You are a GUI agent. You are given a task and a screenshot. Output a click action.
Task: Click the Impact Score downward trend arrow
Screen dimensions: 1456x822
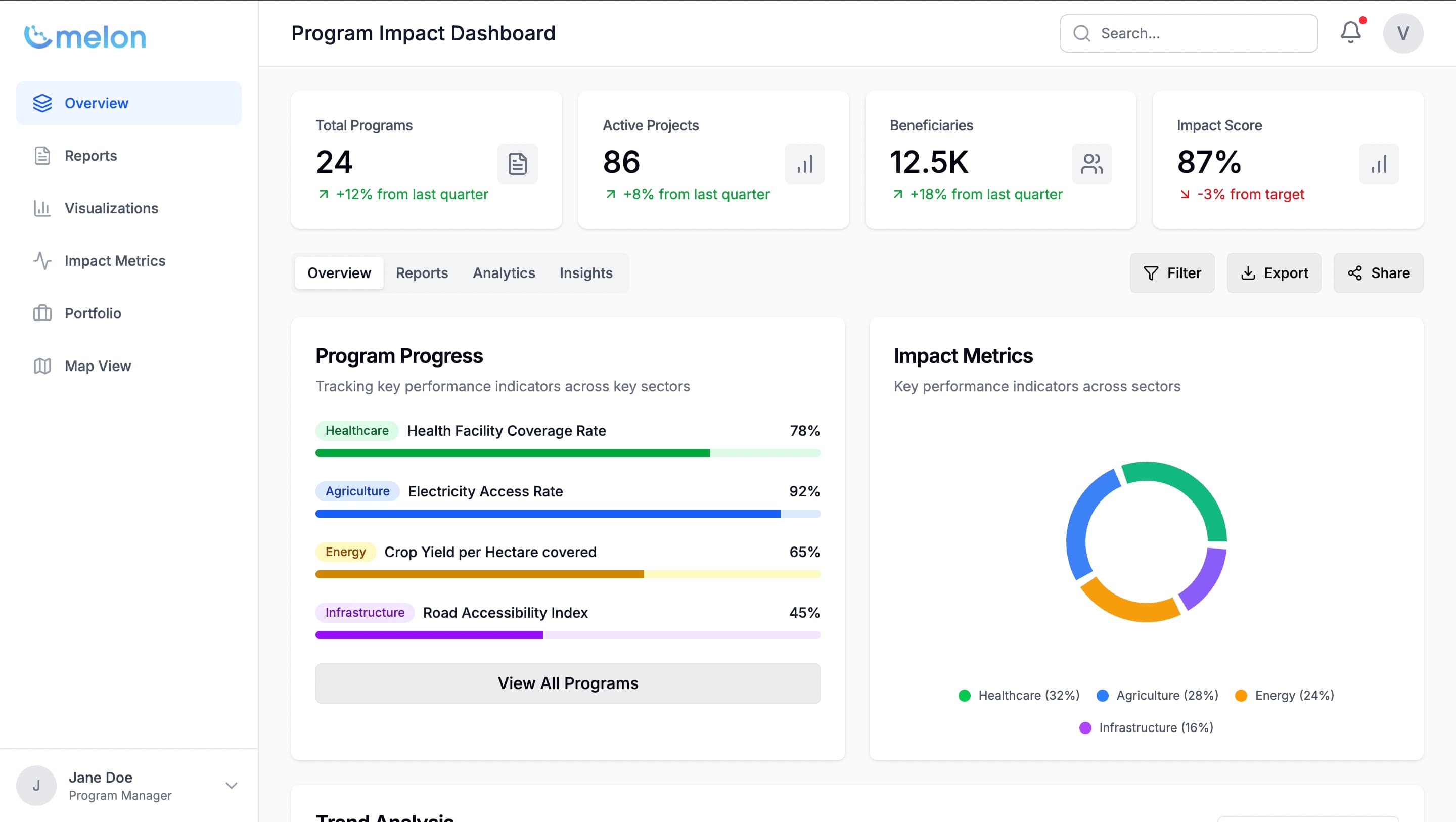(1185, 195)
